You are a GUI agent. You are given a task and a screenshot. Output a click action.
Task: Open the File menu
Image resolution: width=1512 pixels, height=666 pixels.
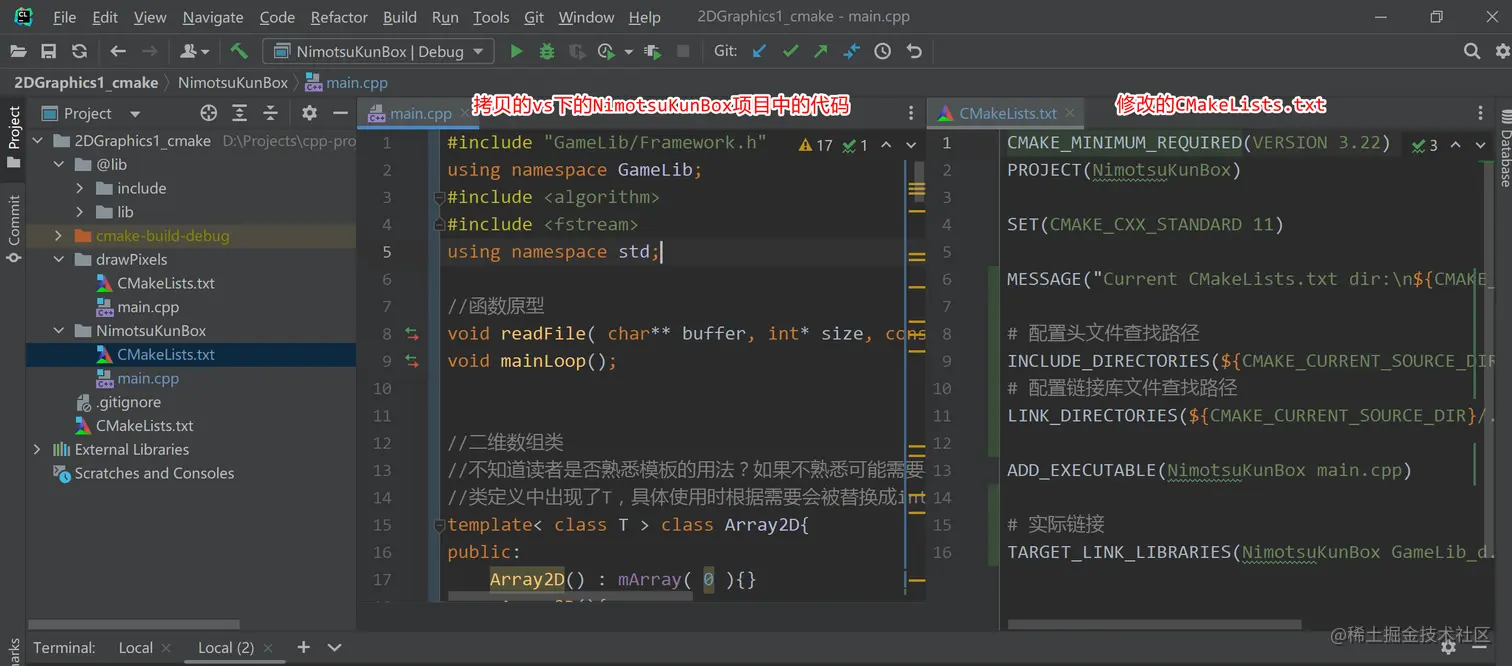tap(64, 17)
